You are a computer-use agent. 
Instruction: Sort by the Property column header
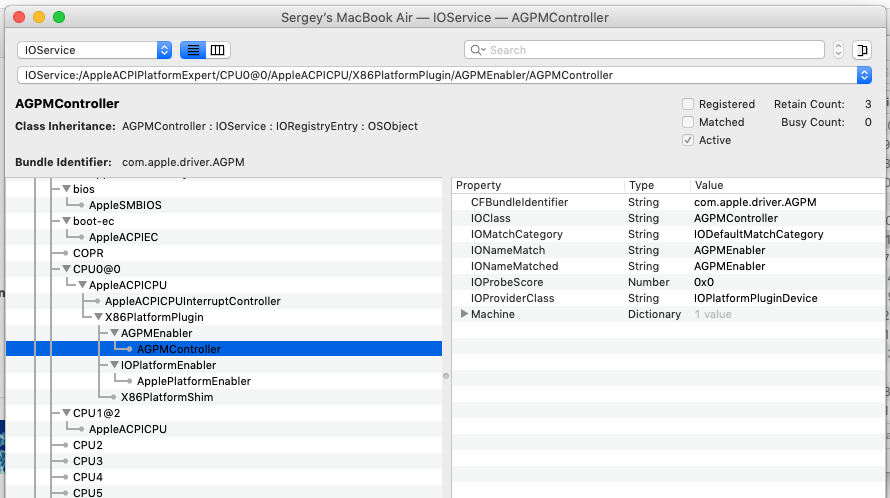(538, 185)
